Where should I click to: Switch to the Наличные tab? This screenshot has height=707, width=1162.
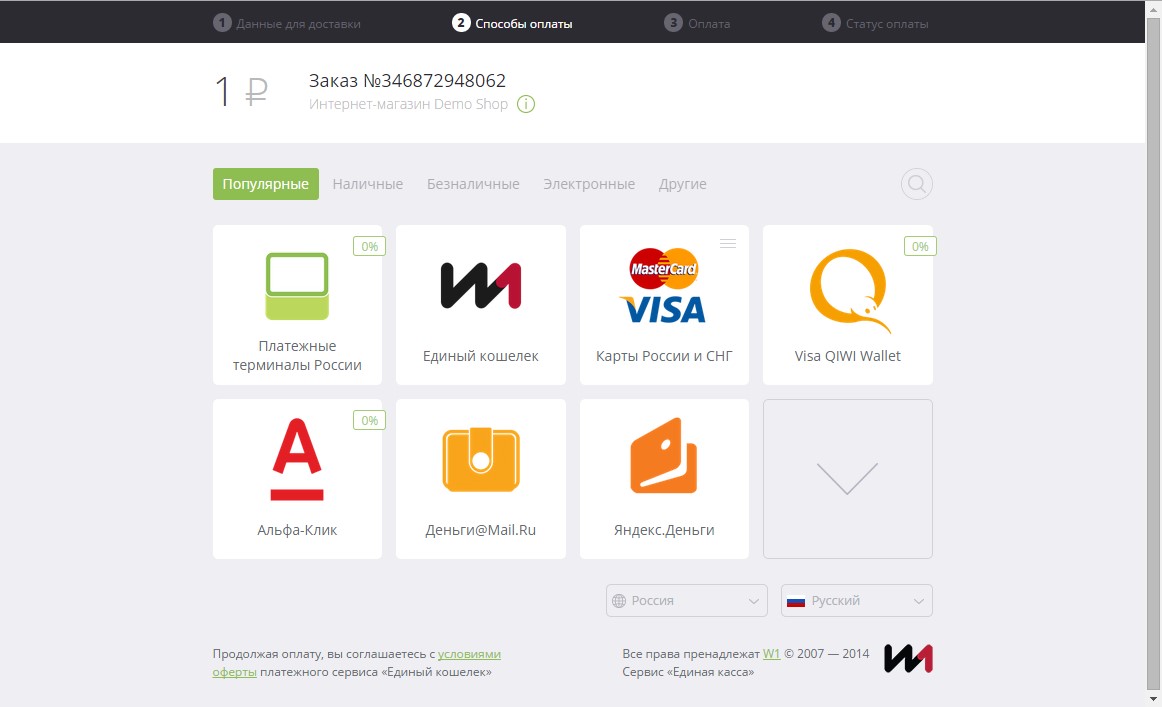[x=368, y=184]
